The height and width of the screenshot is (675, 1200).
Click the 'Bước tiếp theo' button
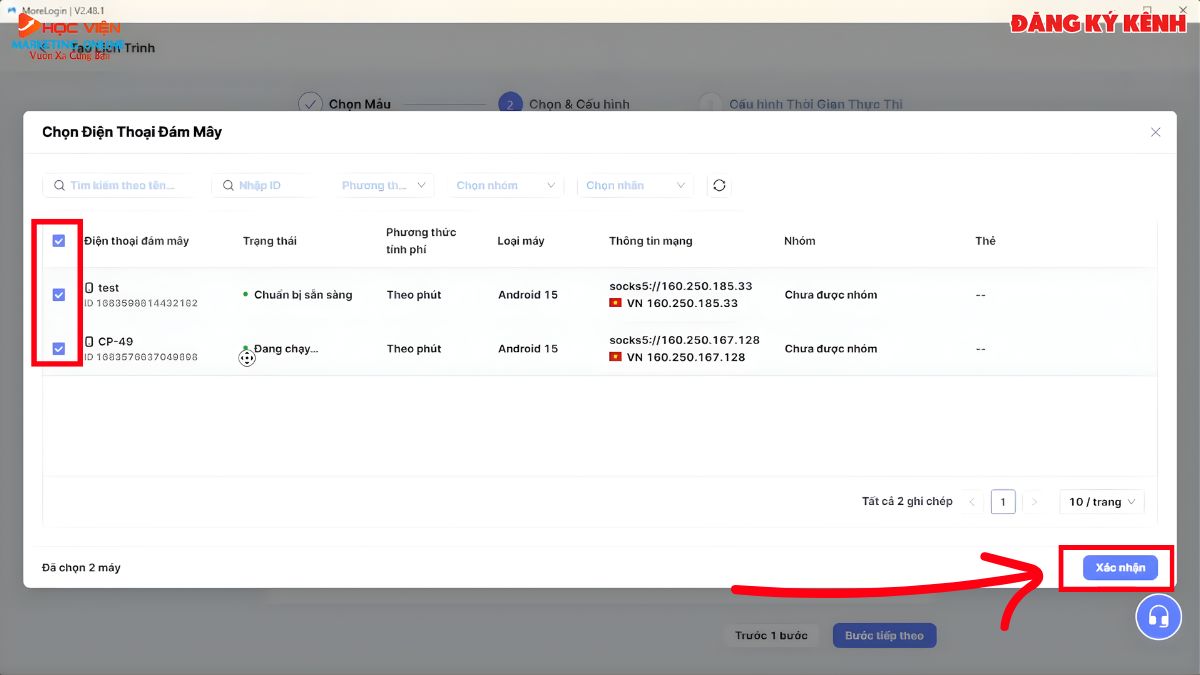tap(884, 635)
